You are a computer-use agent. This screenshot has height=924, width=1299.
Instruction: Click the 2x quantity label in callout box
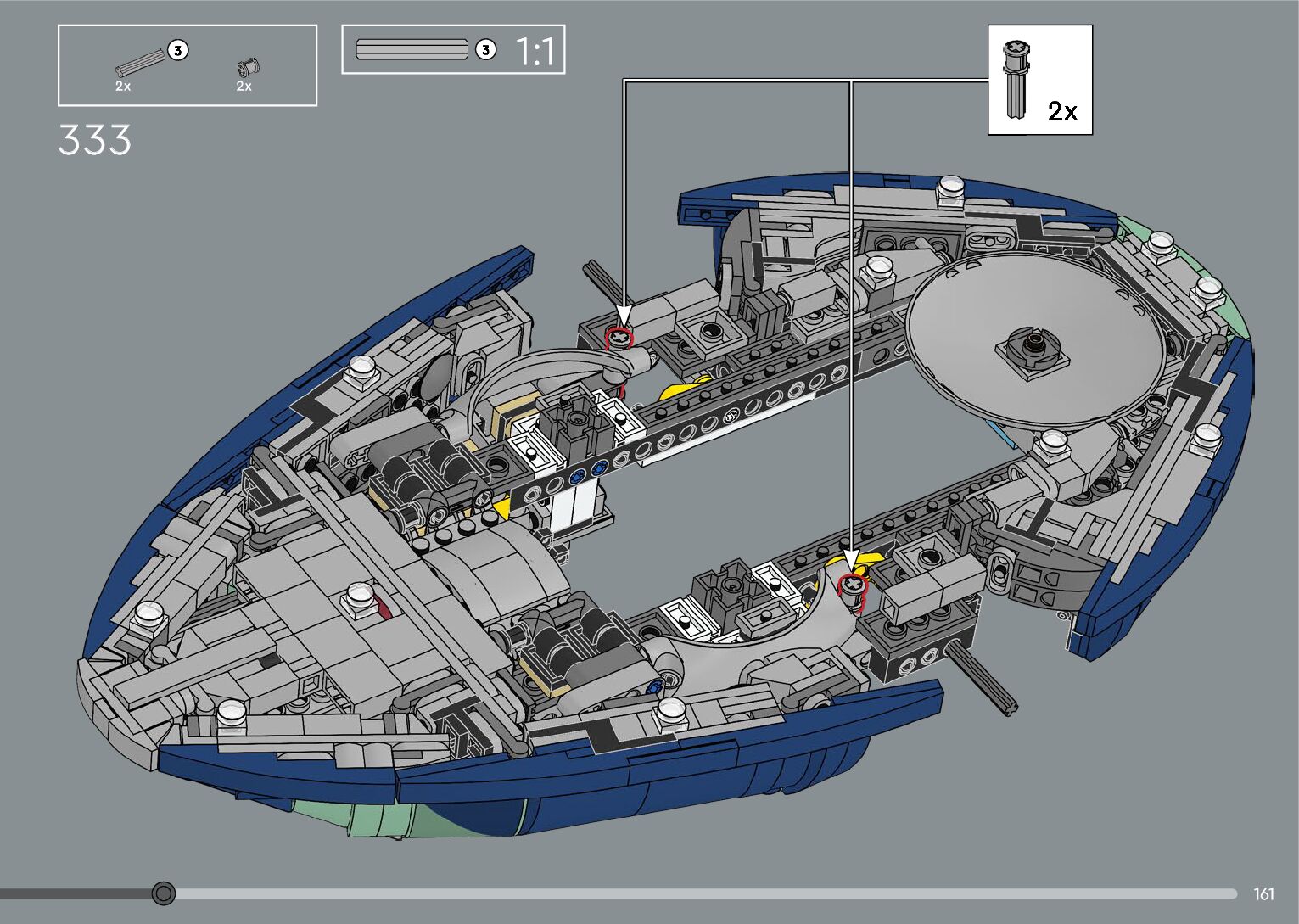coord(1061,111)
